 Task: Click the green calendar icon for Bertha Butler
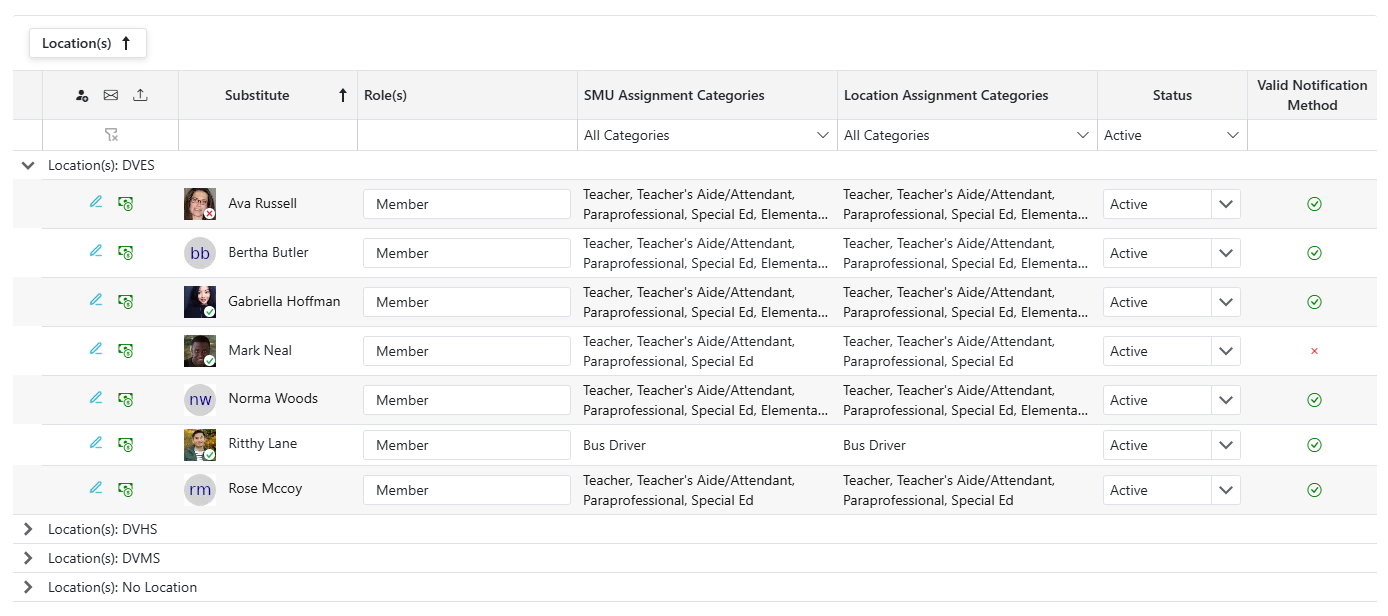(x=126, y=253)
